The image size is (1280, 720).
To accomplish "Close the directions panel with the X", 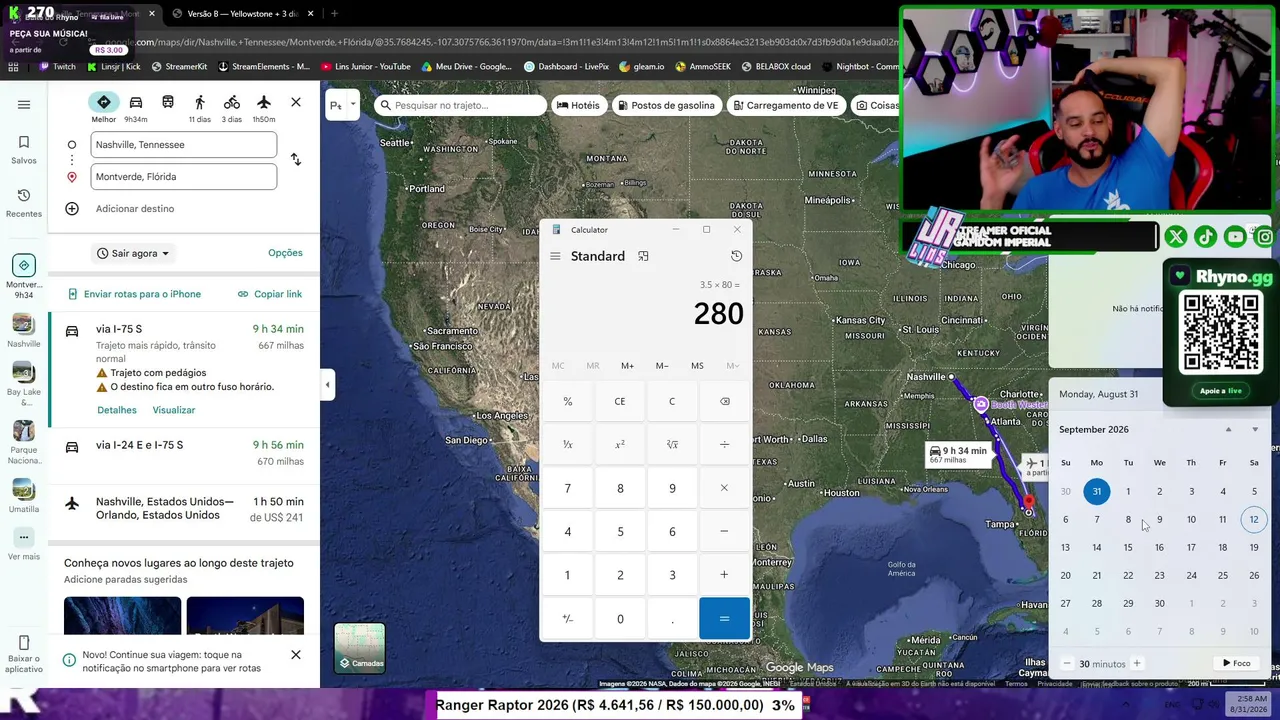I will pos(296,102).
